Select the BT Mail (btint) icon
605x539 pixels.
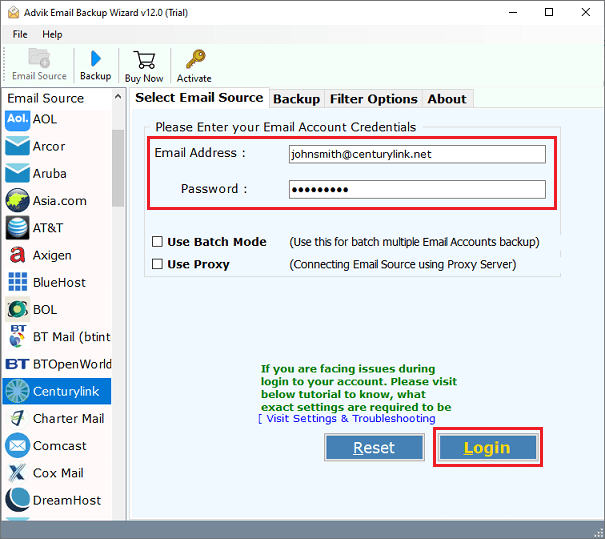[x=17, y=336]
